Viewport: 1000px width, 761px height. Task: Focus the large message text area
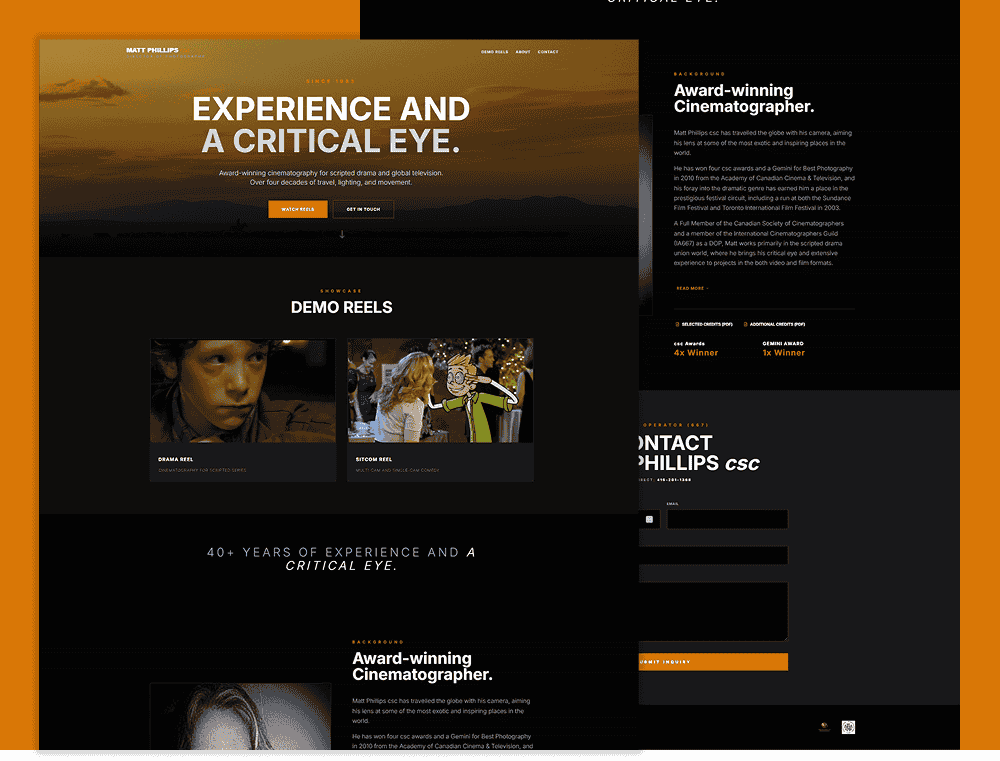713,611
